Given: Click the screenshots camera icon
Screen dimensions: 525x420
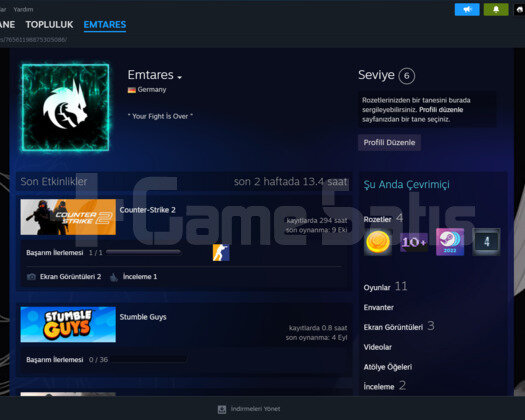Looking at the screenshot, I should [31, 277].
